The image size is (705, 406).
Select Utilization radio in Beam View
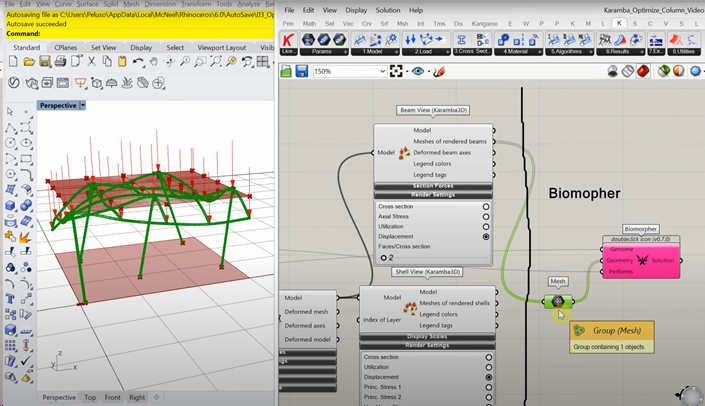point(486,227)
